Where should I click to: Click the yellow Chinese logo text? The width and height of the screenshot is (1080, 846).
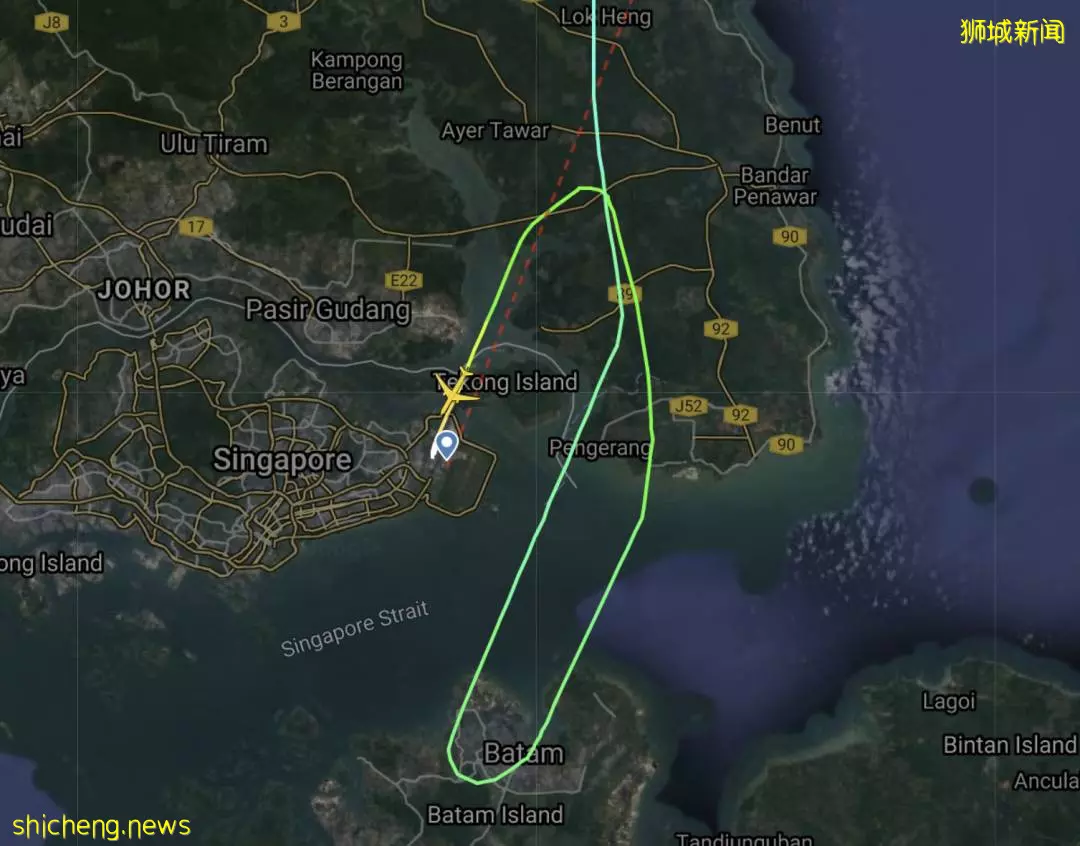coord(1012,32)
